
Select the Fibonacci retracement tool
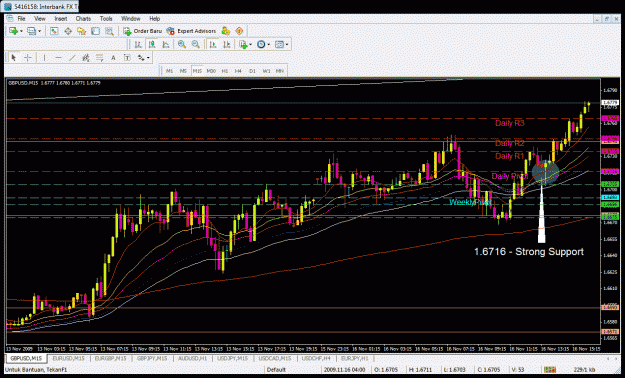coord(99,58)
